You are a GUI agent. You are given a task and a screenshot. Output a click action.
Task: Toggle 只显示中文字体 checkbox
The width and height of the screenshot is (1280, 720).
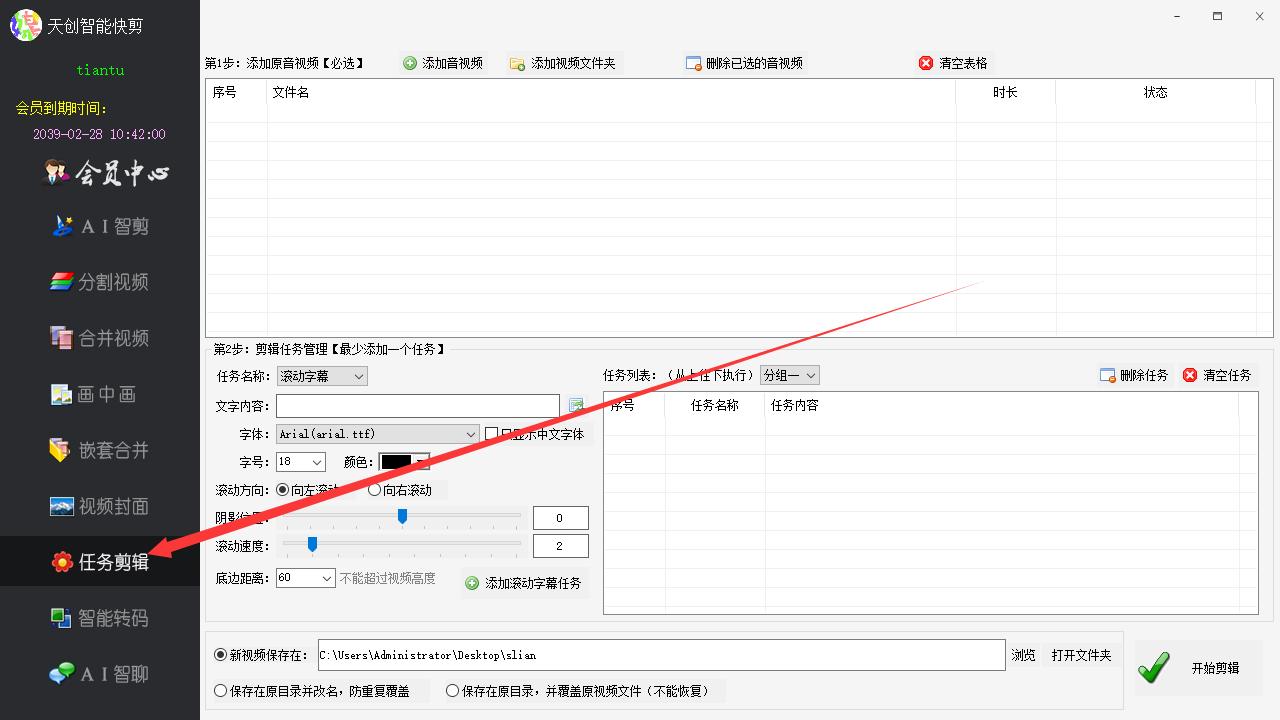tap(491, 434)
